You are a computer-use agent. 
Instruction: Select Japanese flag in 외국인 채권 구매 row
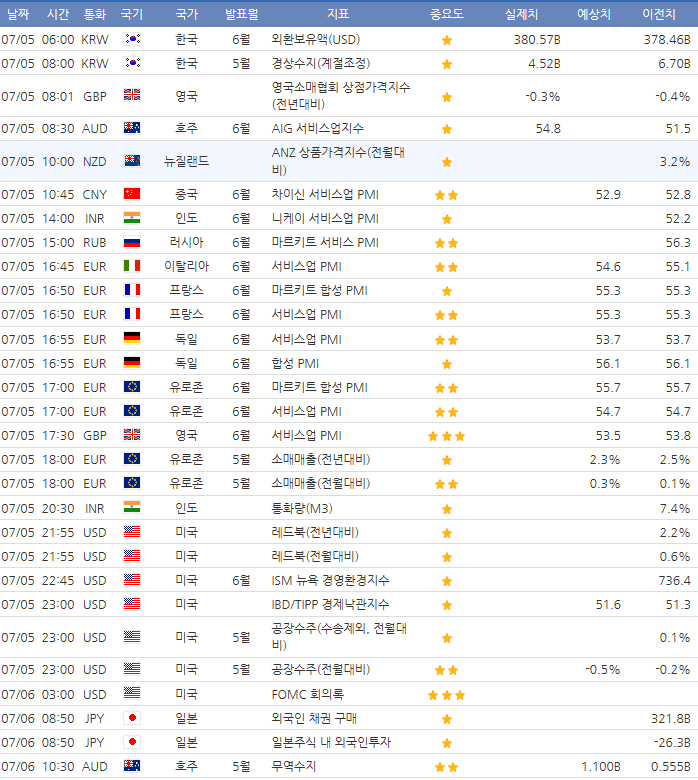coord(132,718)
